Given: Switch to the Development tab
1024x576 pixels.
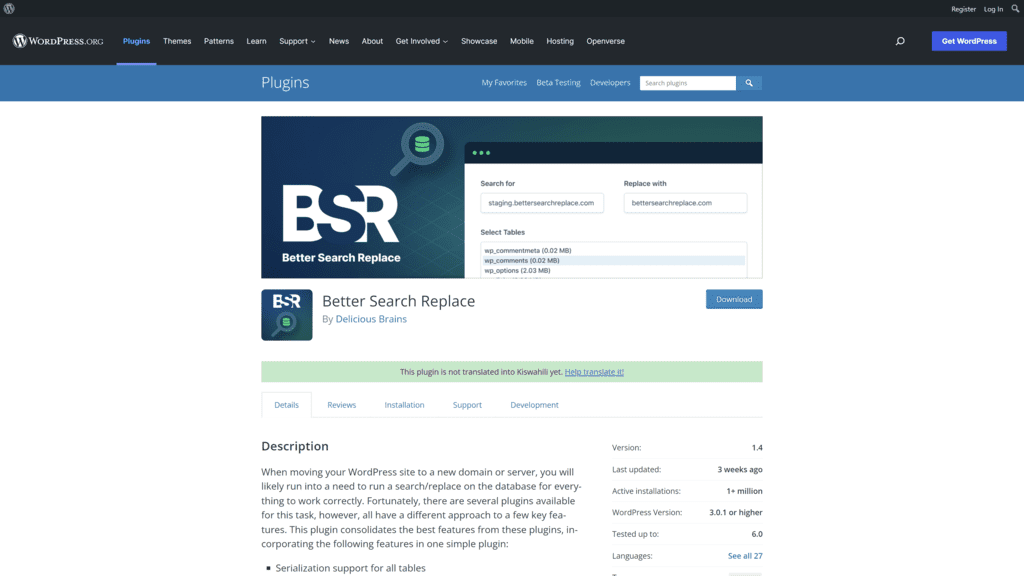Looking at the screenshot, I should point(534,405).
